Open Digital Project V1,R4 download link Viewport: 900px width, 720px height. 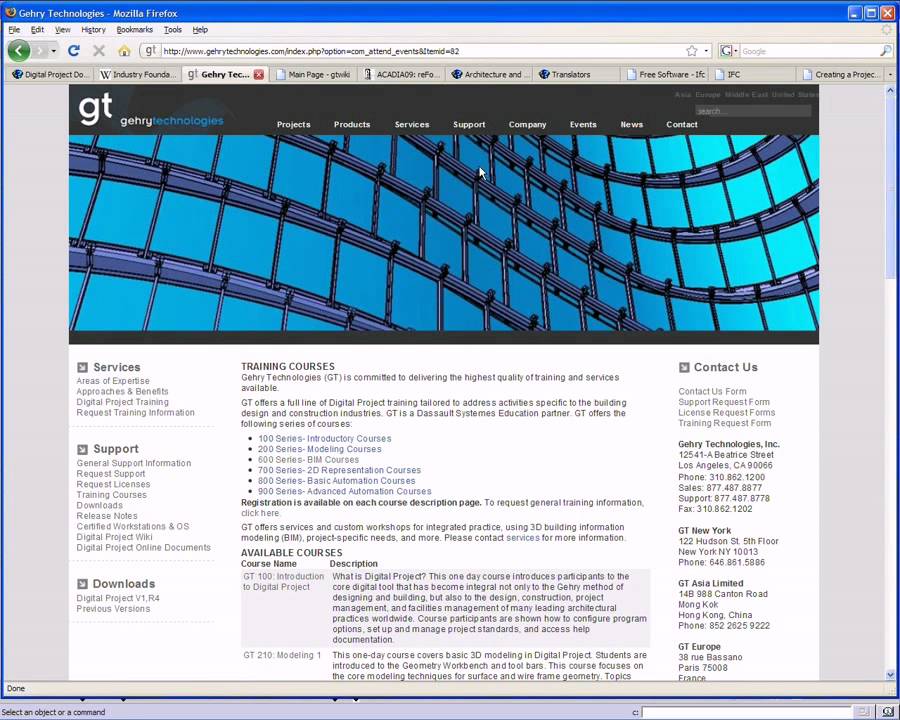coord(118,598)
